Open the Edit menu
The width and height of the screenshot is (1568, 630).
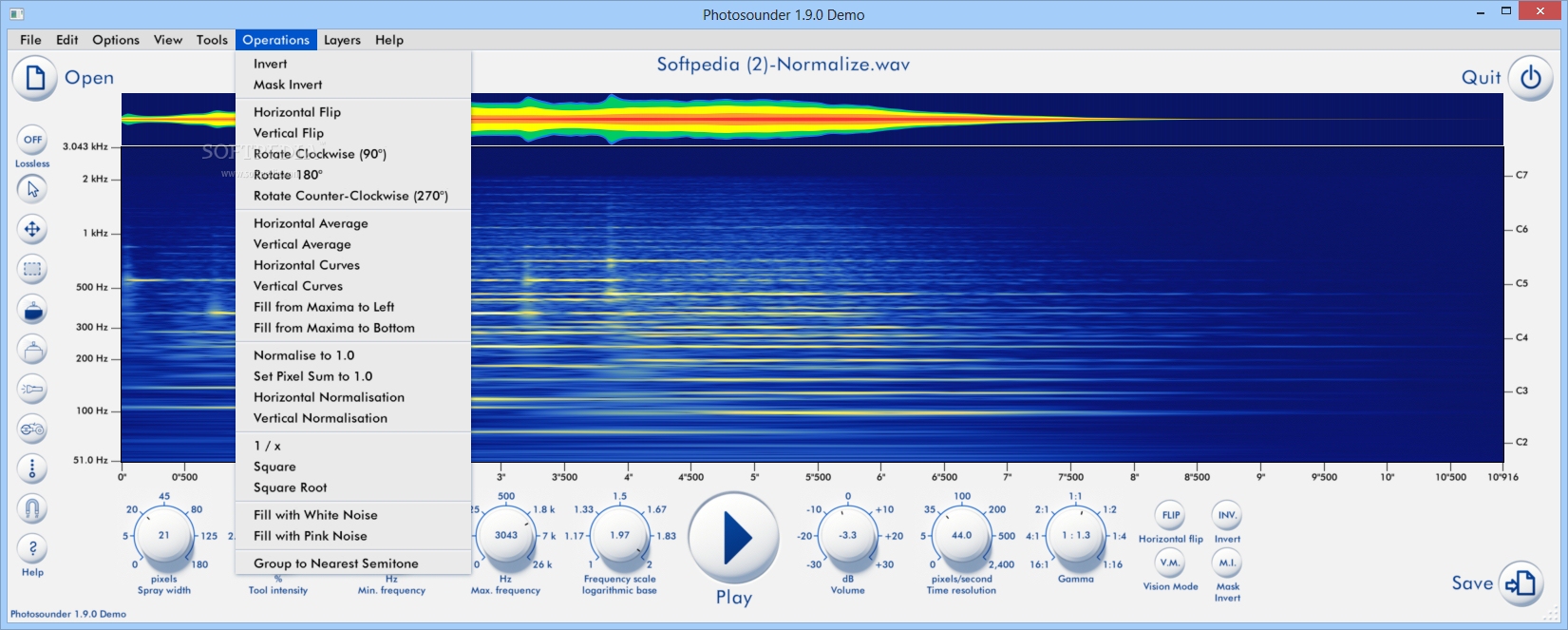click(66, 40)
